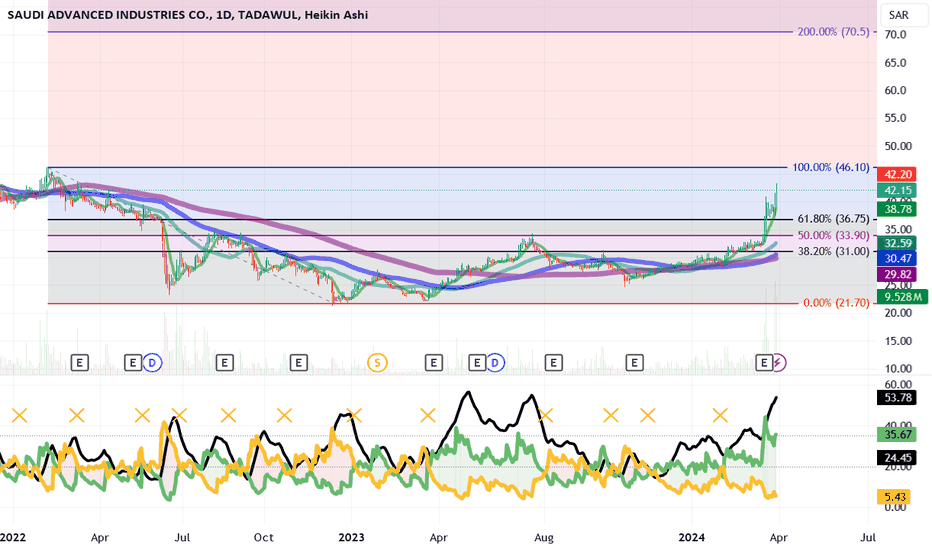Screen dimensions: 932x550
Task: Click the orange 5.43 indicator value tag
Action: [895, 497]
